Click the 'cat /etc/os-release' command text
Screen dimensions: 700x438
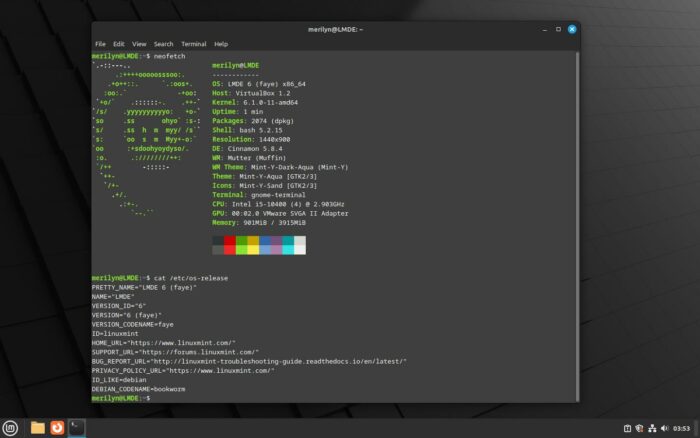coord(191,278)
